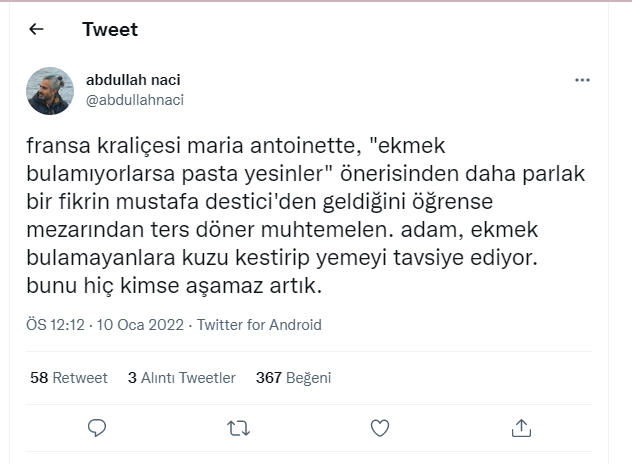Open the 3 Alıntı Tweetler list
The width and height of the screenshot is (632, 464).
tap(182, 378)
